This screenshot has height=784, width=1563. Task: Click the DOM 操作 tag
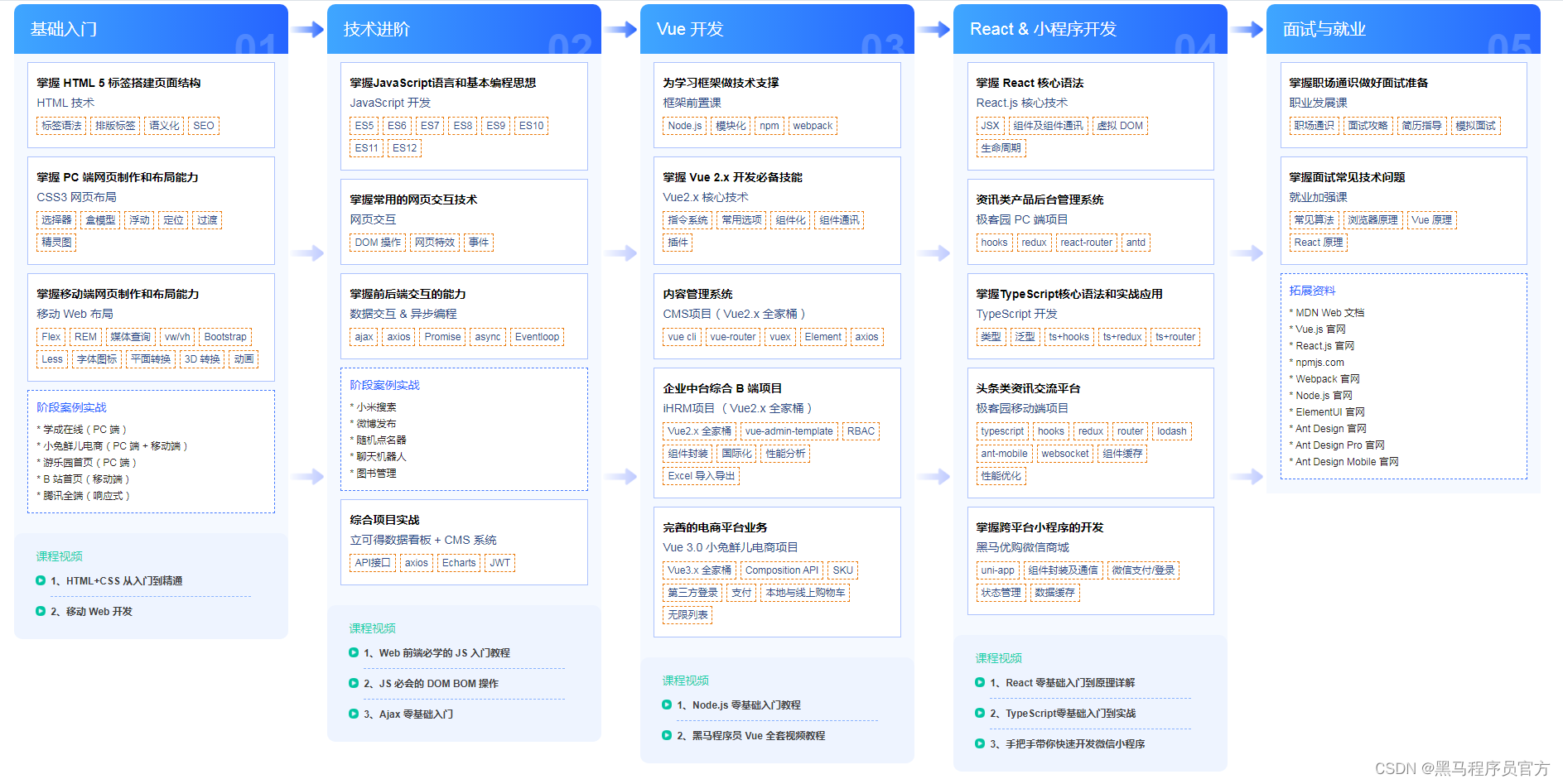[x=378, y=243]
